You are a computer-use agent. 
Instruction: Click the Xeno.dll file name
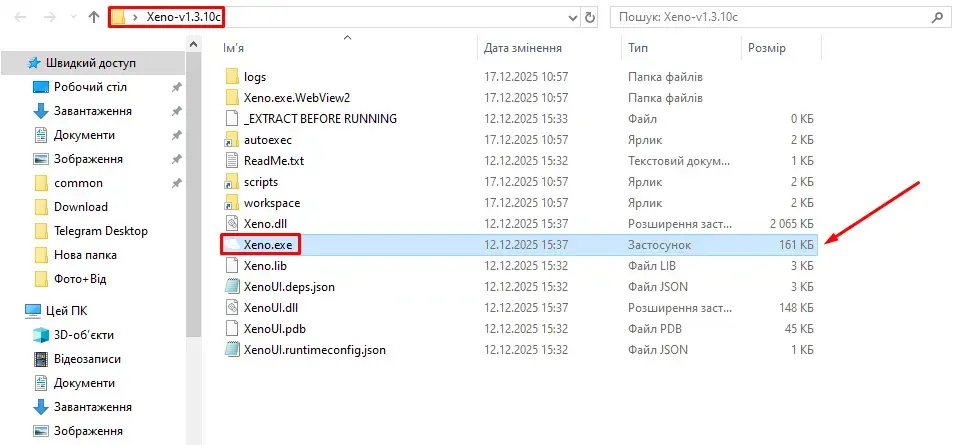pos(265,223)
